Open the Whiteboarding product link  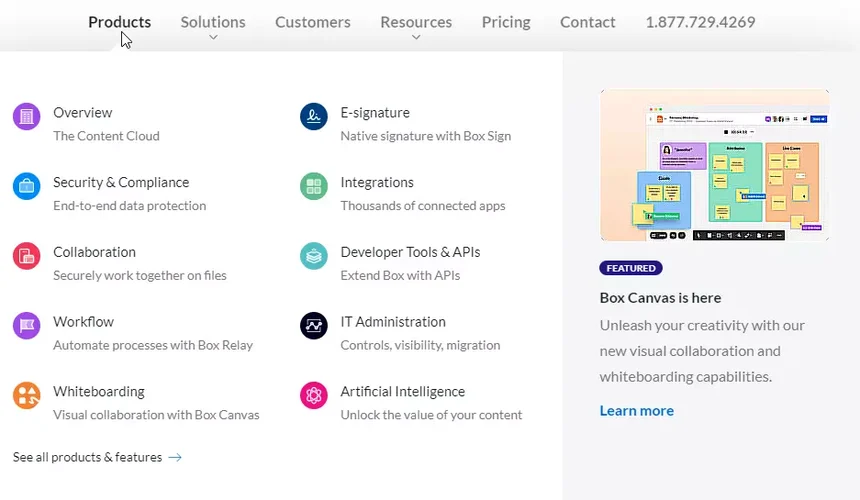(x=99, y=391)
